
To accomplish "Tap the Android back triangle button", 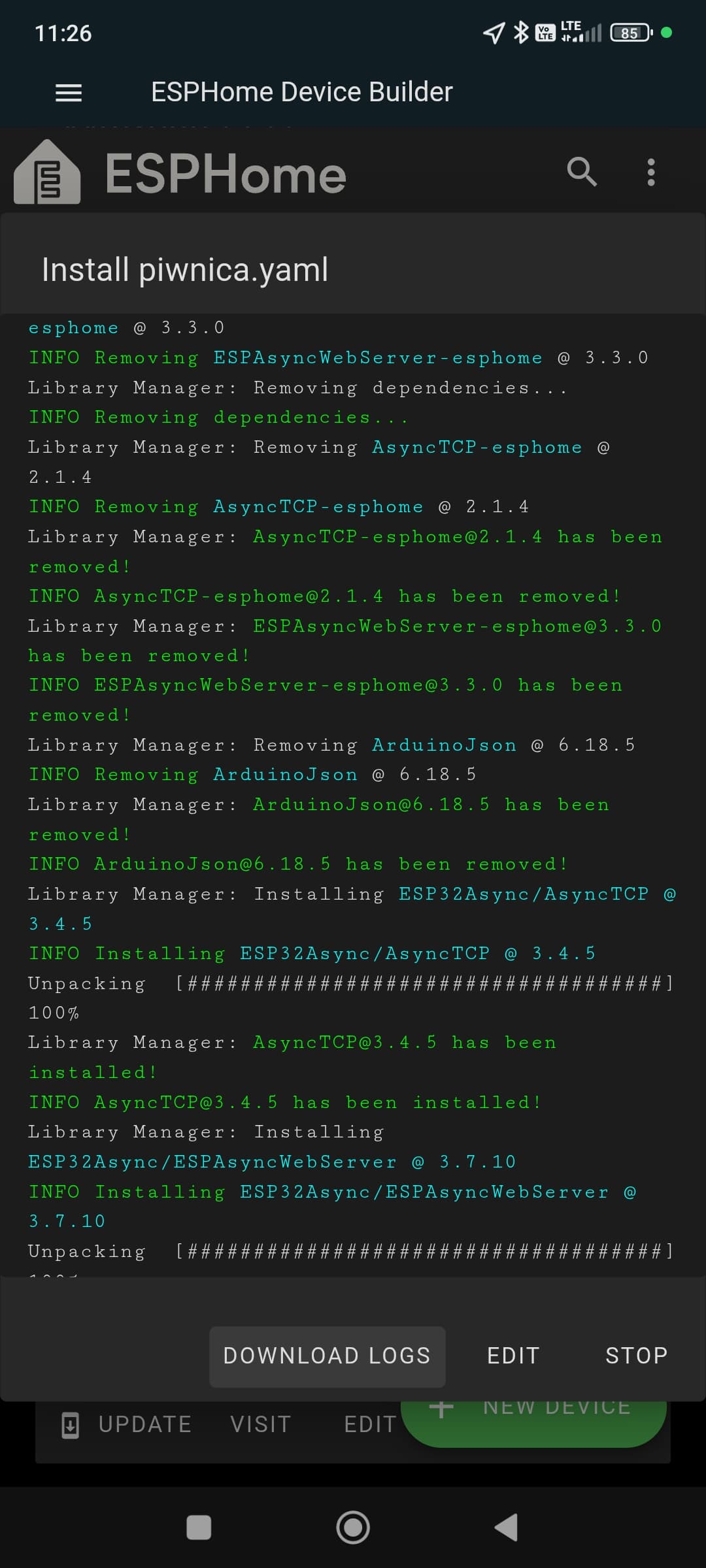I will click(507, 1527).
